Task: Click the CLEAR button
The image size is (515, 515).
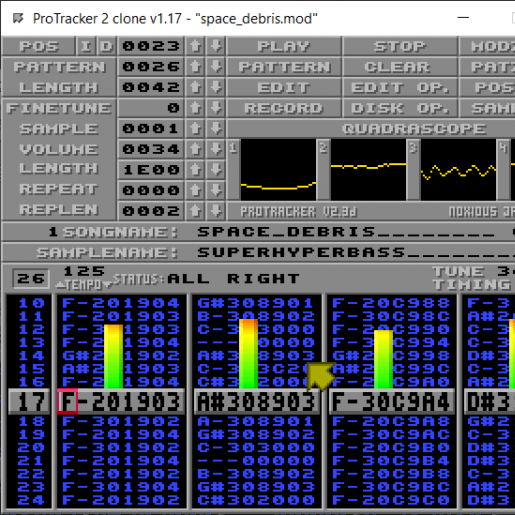Action: click(400, 67)
